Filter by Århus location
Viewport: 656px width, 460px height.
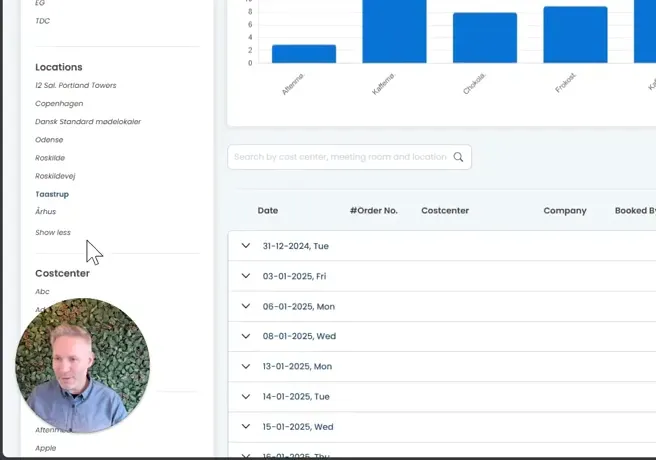45,211
